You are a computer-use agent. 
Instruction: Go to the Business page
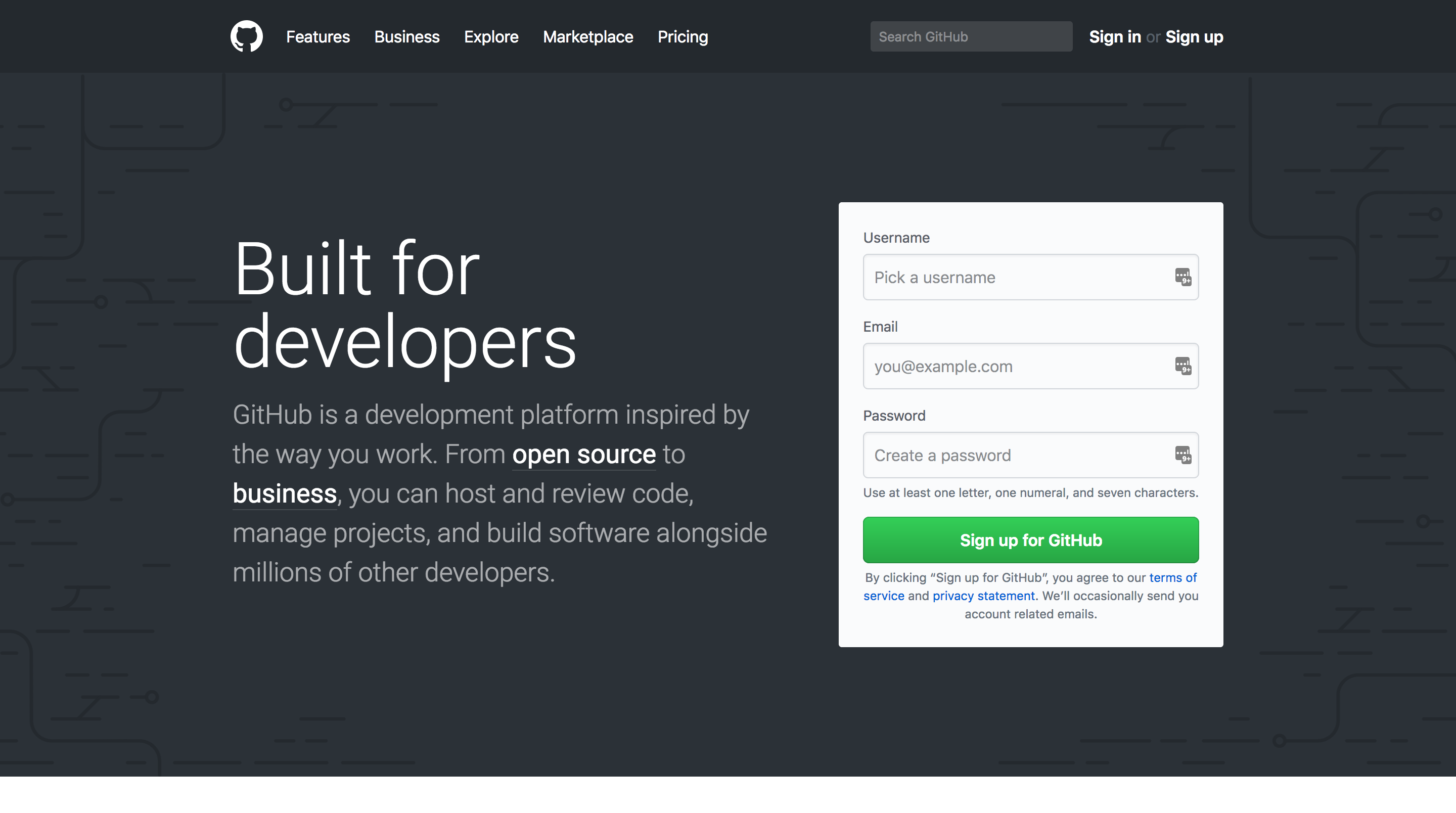coord(406,37)
